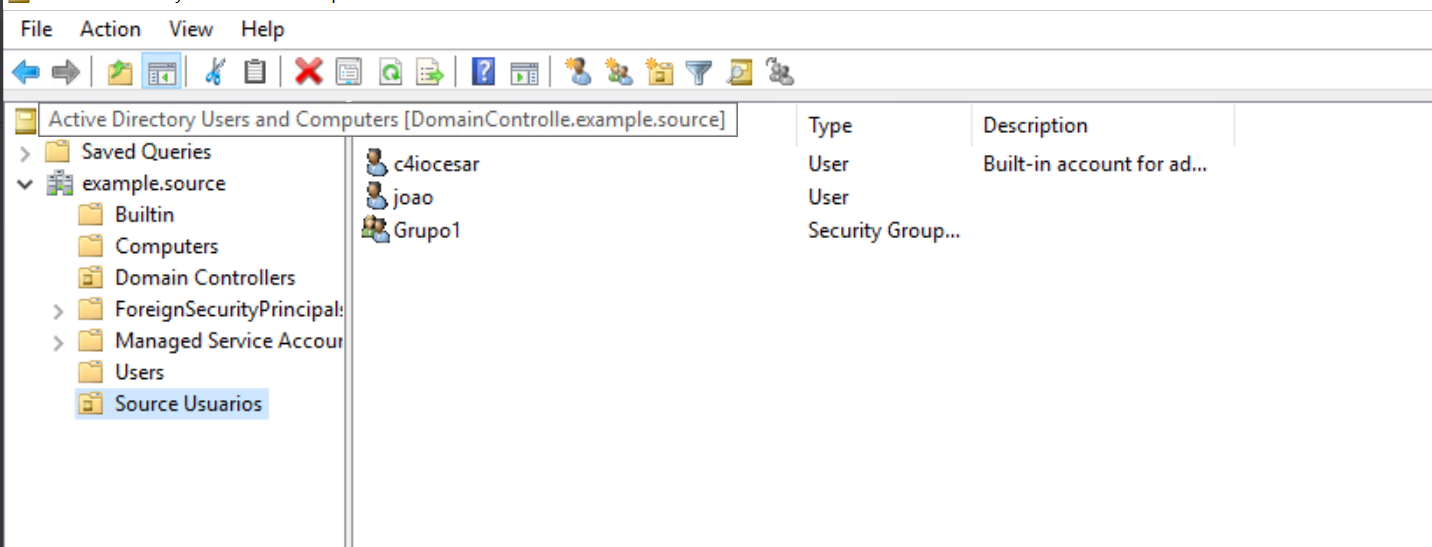Open the View menu
Viewport: 1432px width, 547px height.
pos(190,29)
